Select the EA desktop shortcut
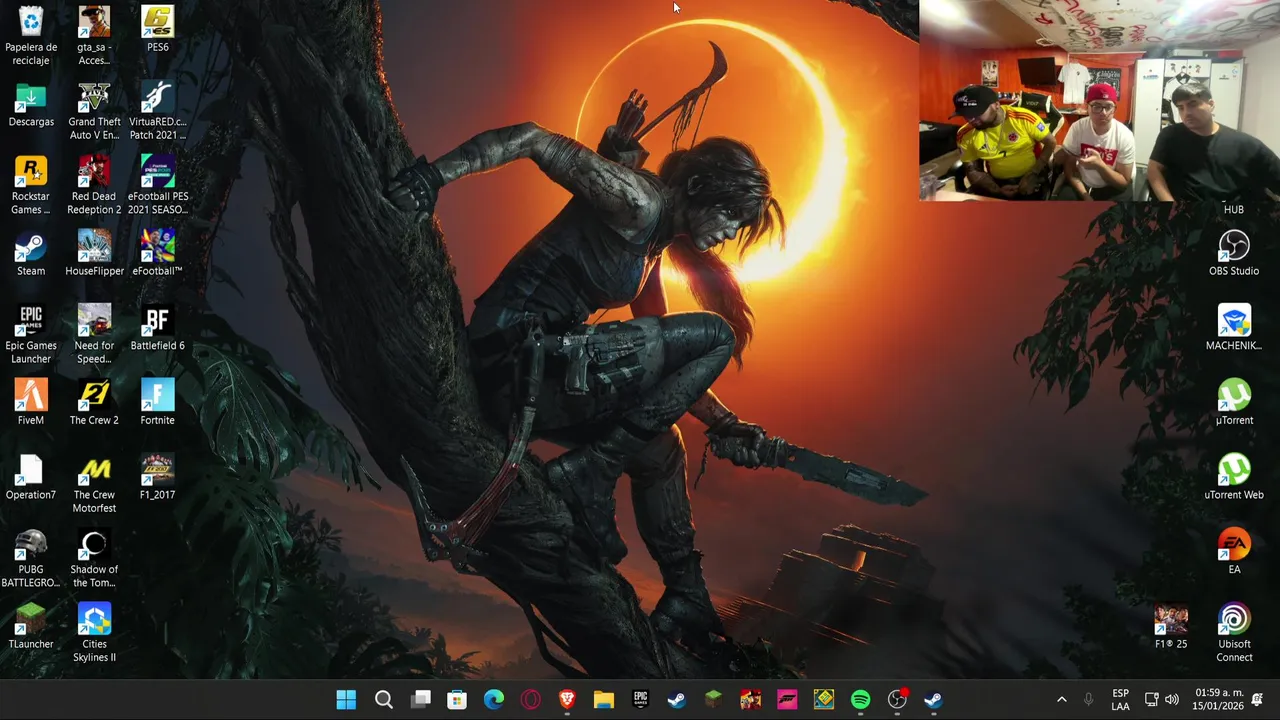Image resolution: width=1280 pixels, height=720 pixels. coord(1234,552)
